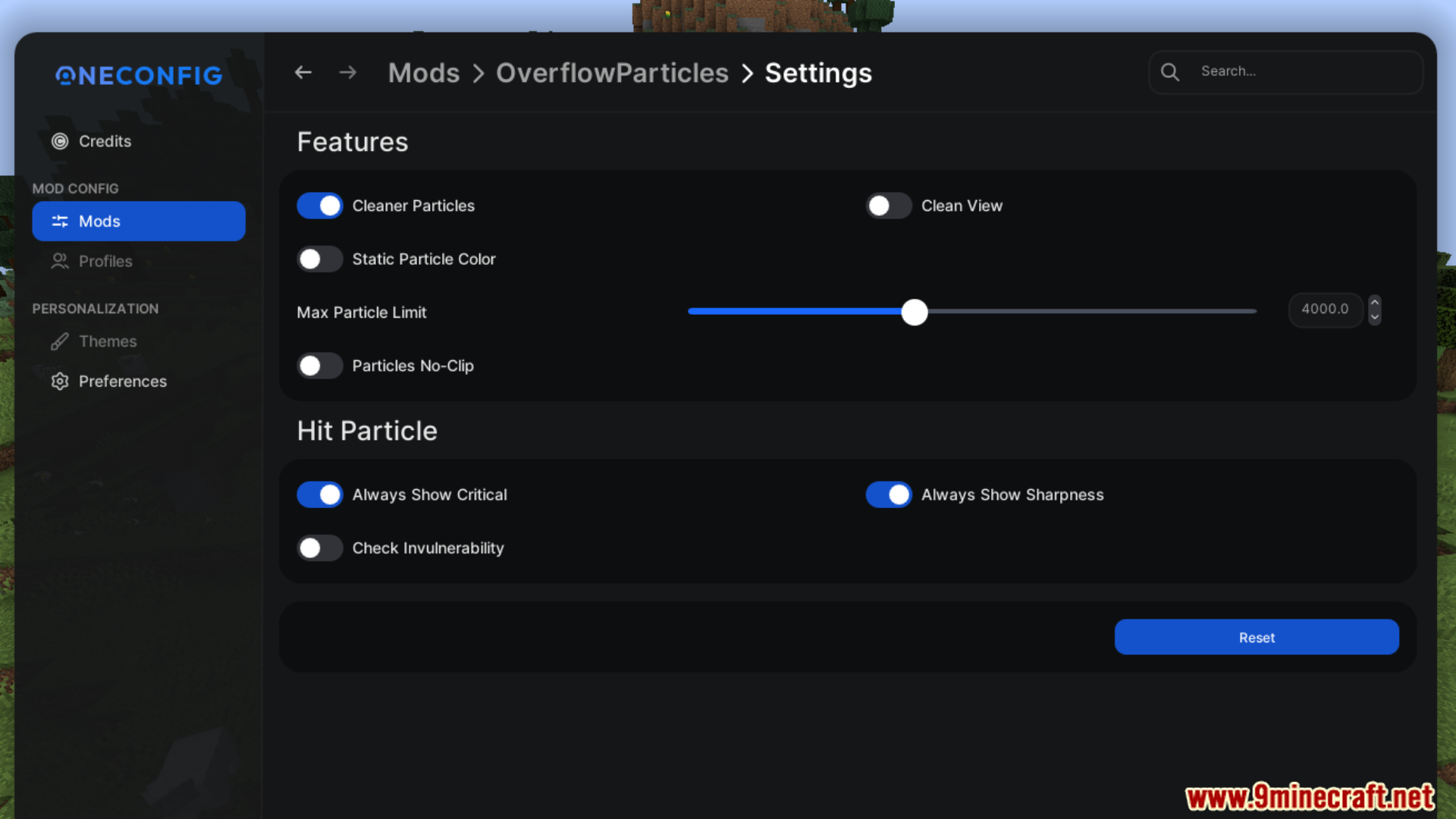Click the MOD CONFIG sidebar header
Screen dimensions: 1456x819
(76, 189)
